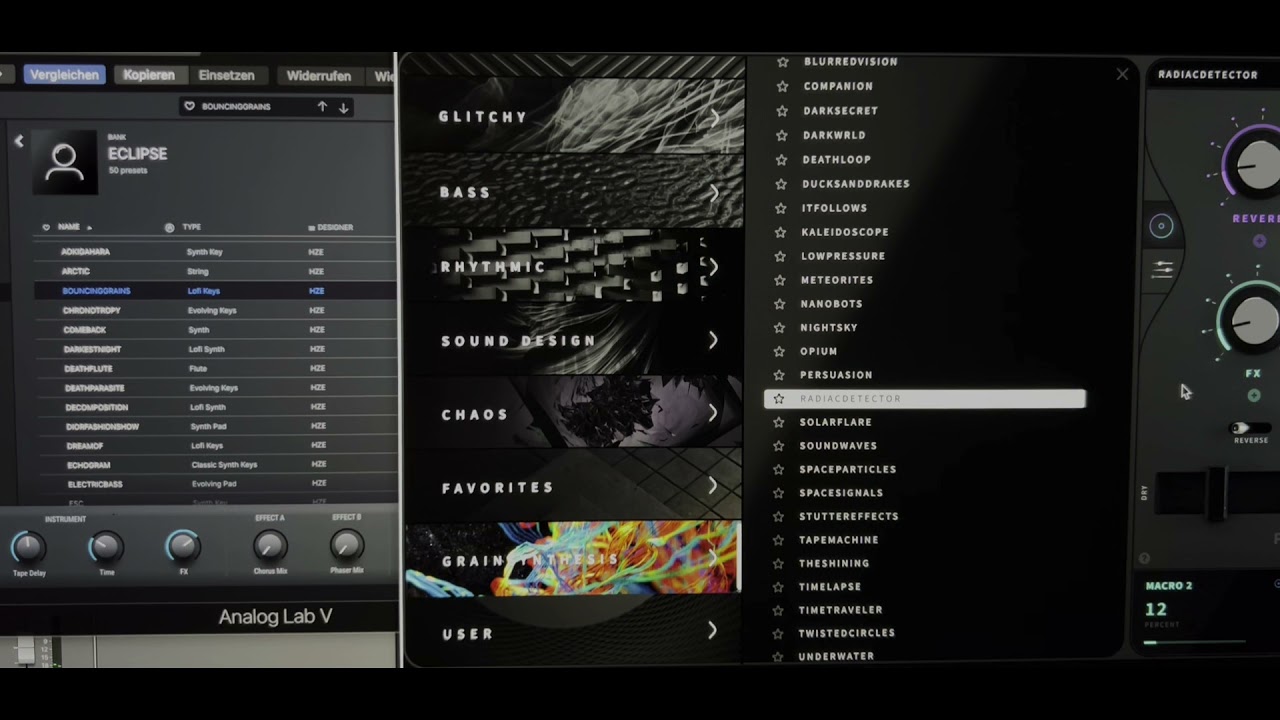The image size is (1280, 720).
Task: Click the Dry fader handle
Action: (1216, 492)
